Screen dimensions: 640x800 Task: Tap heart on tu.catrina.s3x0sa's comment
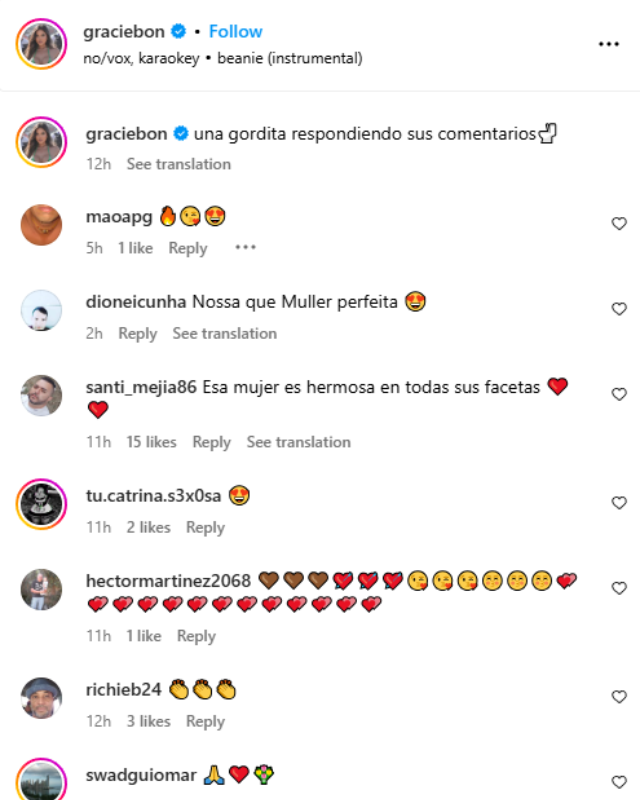(619, 503)
